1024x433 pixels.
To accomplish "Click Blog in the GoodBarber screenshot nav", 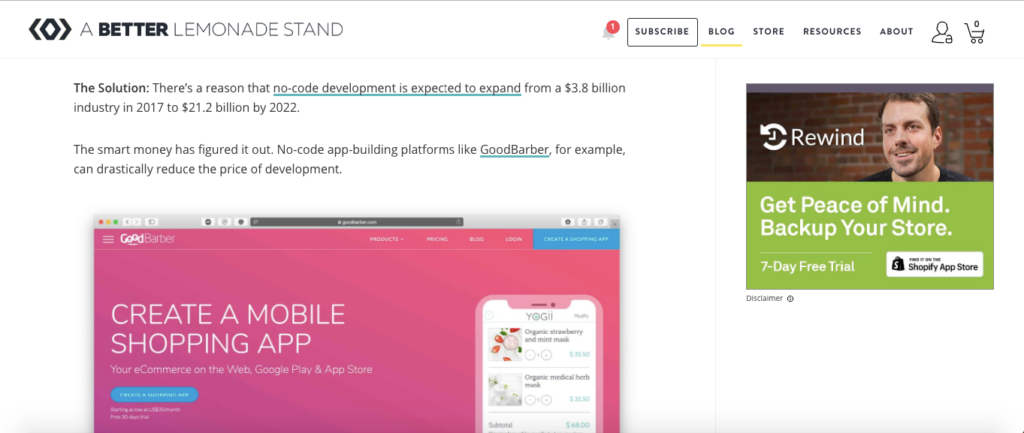I will click(x=476, y=240).
